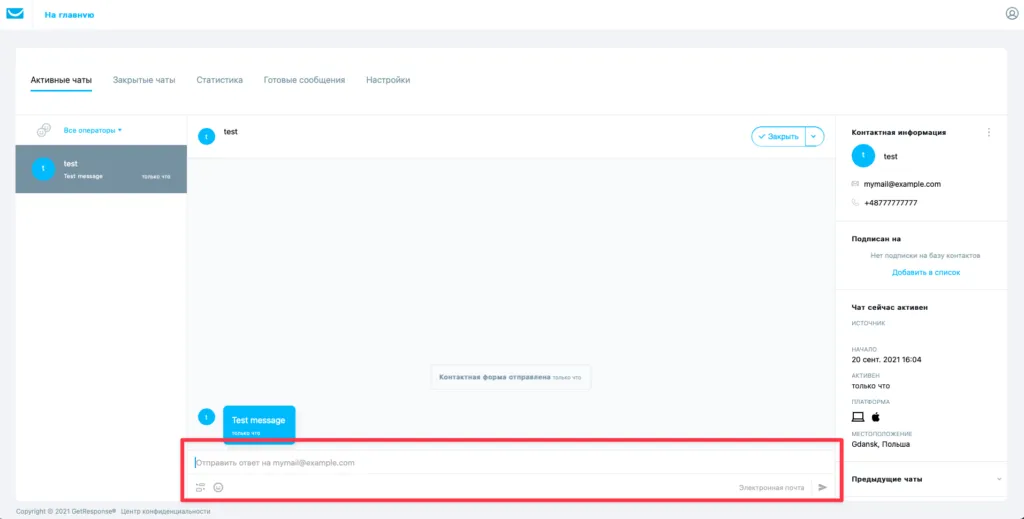Open Центр конфиденциальности footer link
Viewport: 1024px width, 519px height.
click(x=166, y=511)
